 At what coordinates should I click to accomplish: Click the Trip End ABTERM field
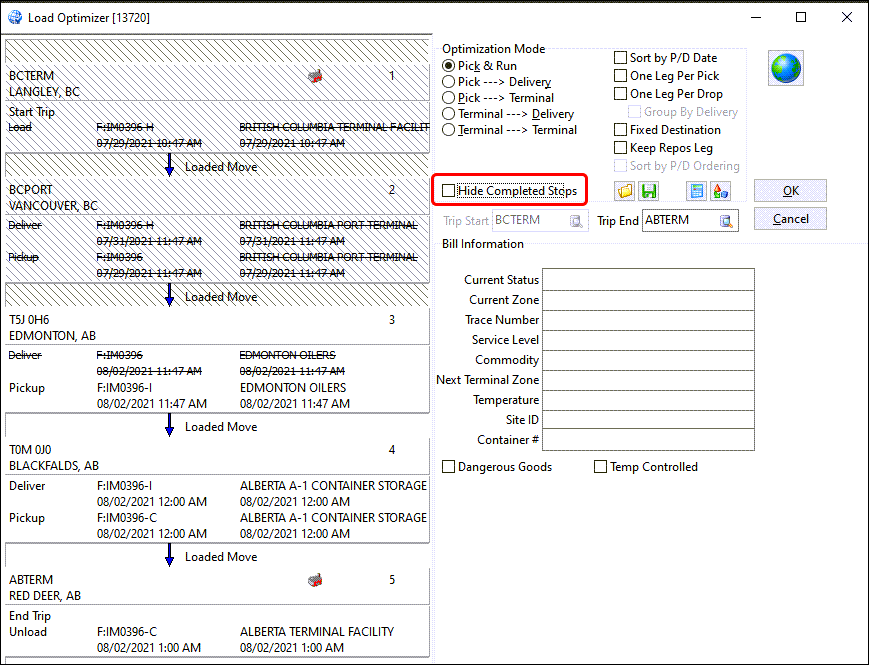pos(679,221)
